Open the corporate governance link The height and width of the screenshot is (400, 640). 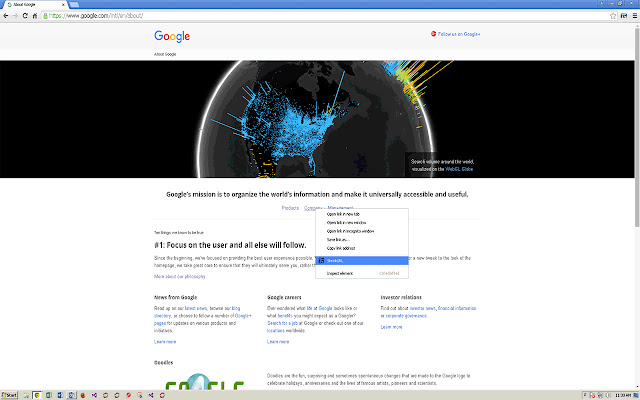(x=406, y=316)
